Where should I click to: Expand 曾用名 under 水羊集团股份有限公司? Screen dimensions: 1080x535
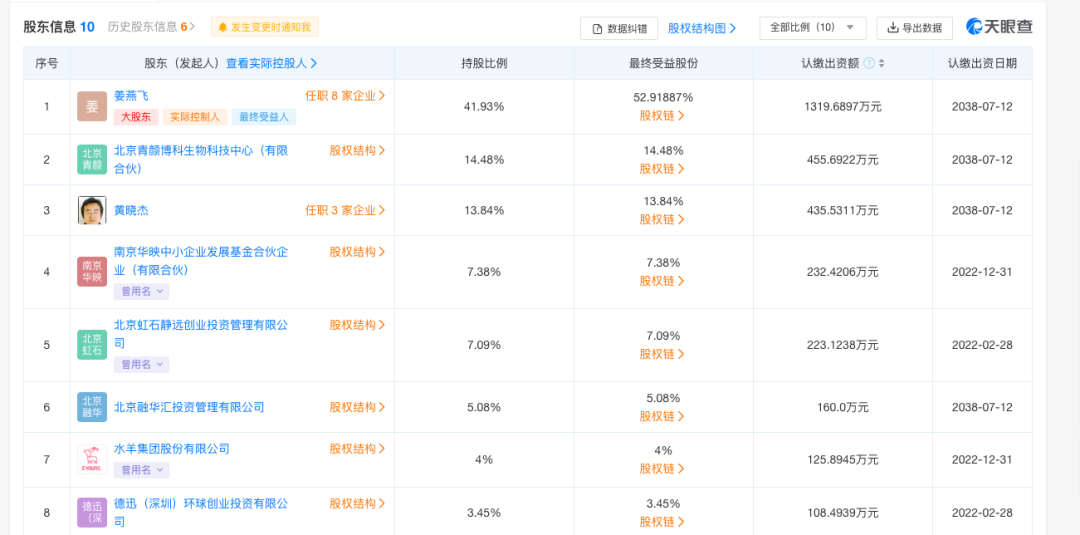tap(141, 470)
